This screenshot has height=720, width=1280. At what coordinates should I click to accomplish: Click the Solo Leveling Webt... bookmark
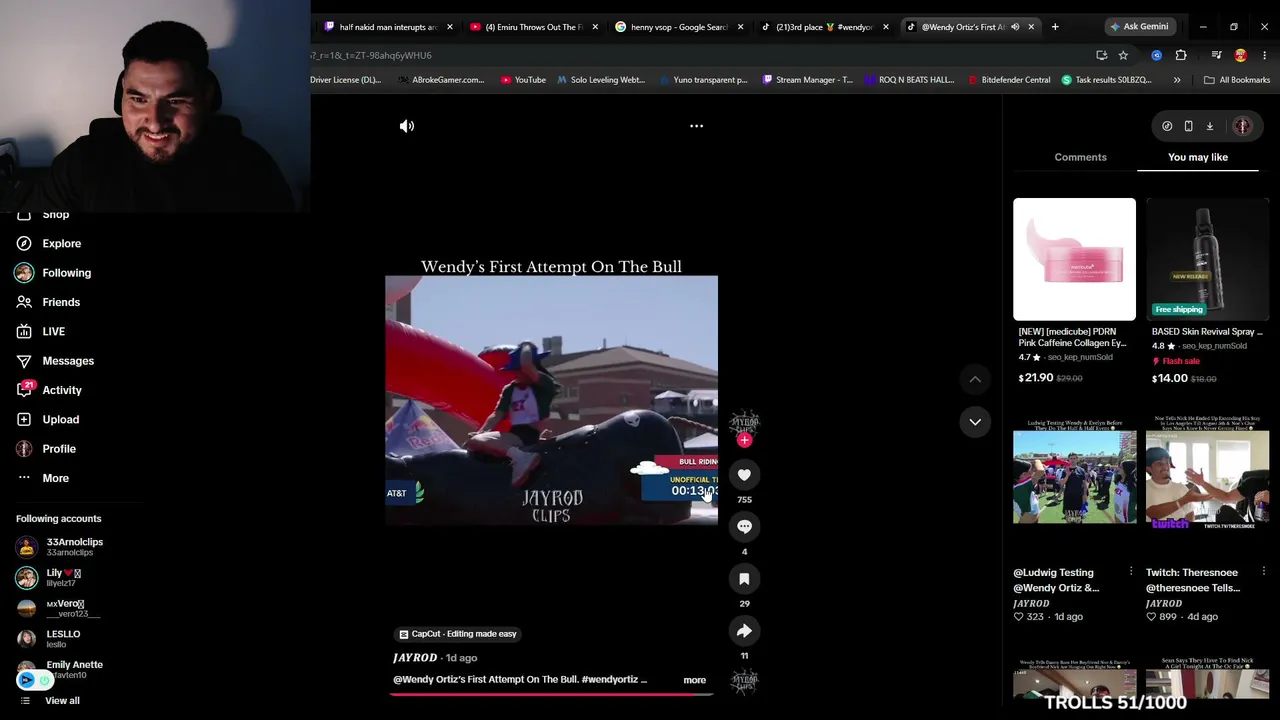(x=601, y=80)
